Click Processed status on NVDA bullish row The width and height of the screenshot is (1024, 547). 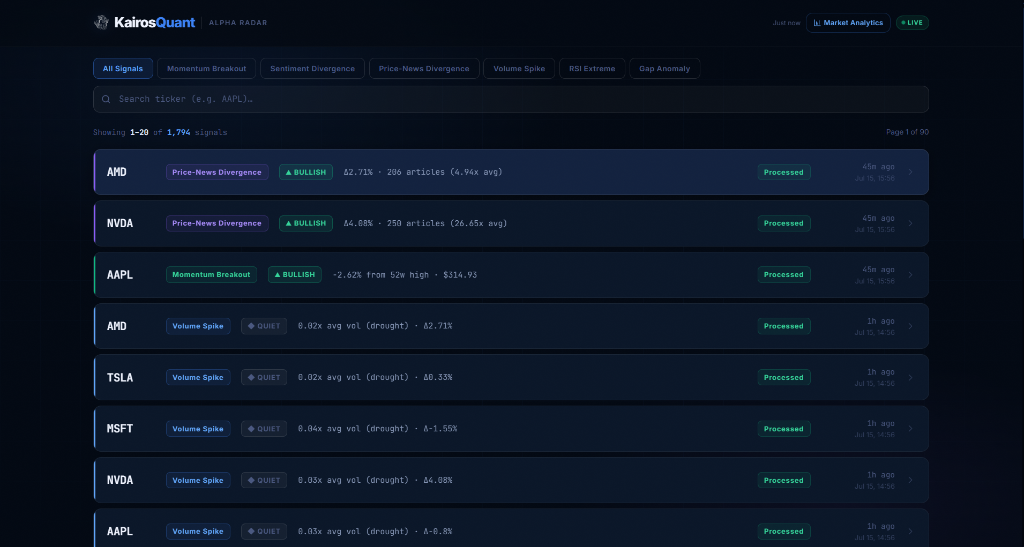pos(784,223)
